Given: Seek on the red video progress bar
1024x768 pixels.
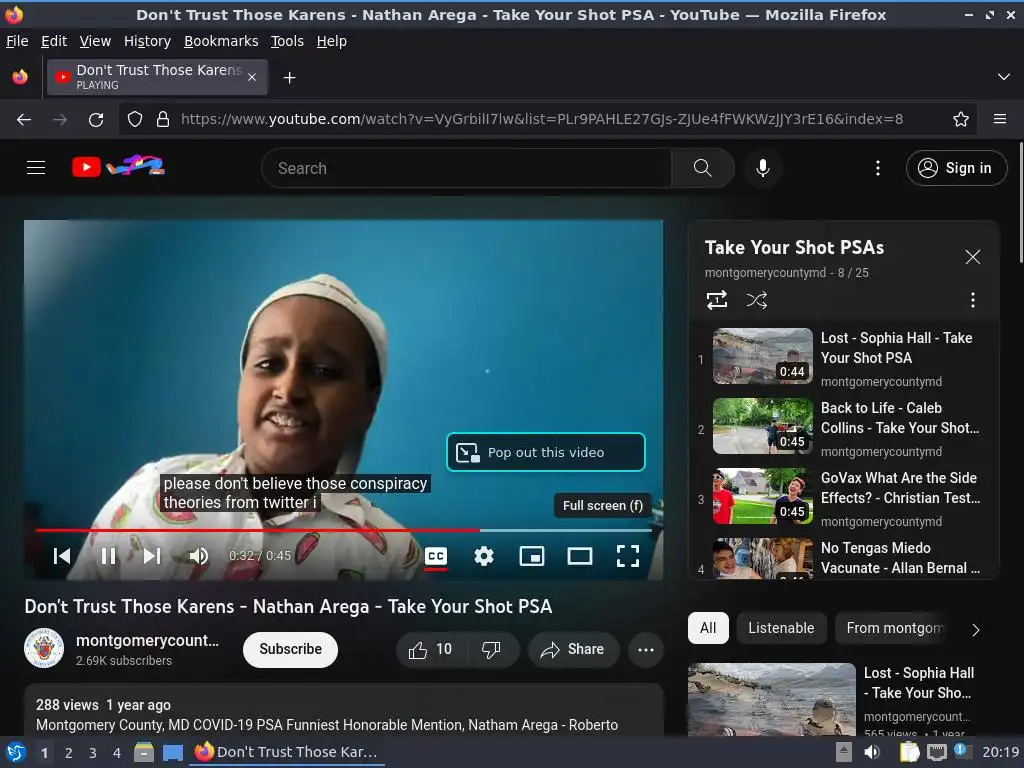Looking at the screenshot, I should tap(344, 530).
